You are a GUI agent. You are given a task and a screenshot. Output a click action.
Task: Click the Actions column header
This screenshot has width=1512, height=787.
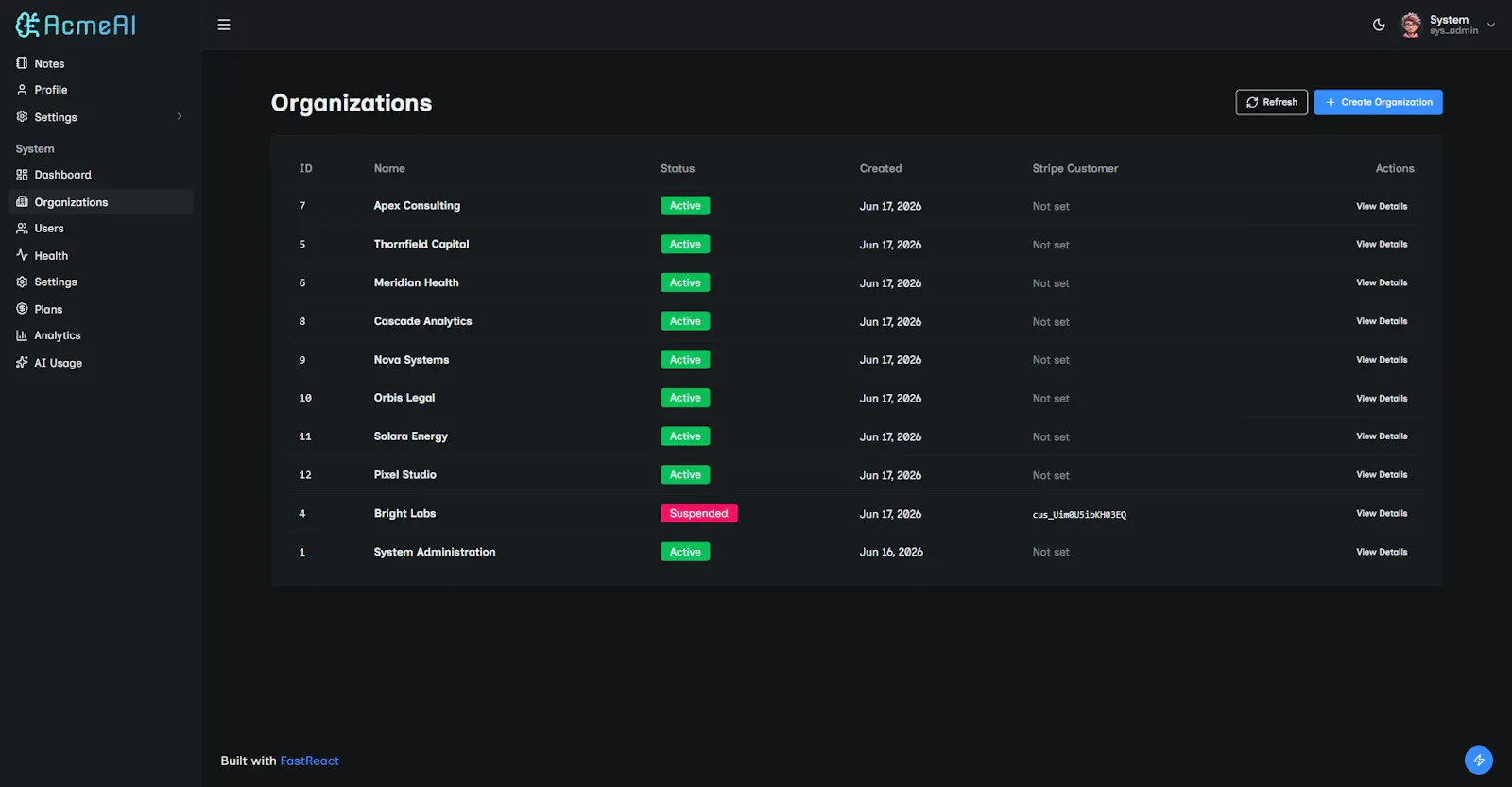(1395, 168)
